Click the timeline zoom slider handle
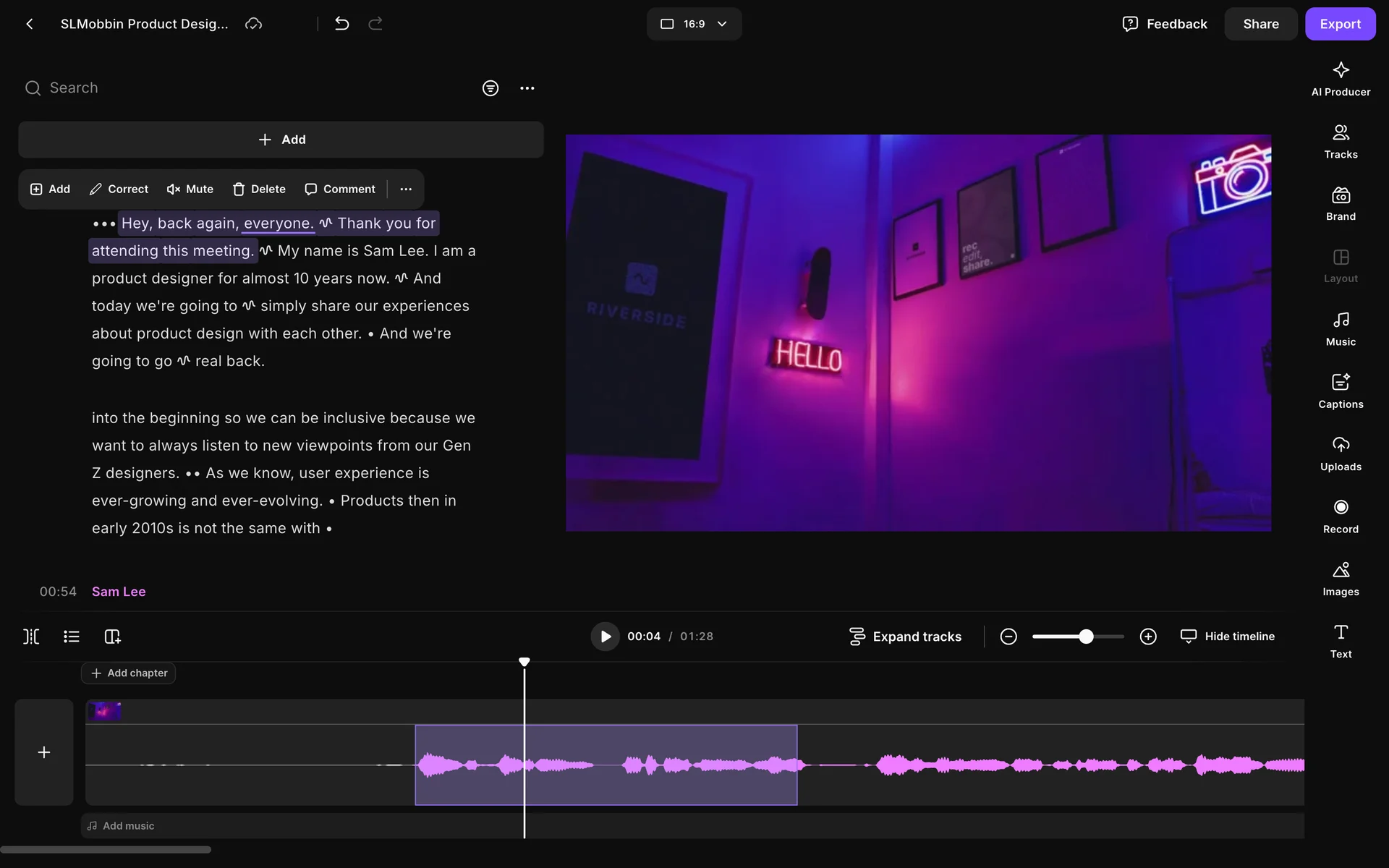 [1086, 637]
